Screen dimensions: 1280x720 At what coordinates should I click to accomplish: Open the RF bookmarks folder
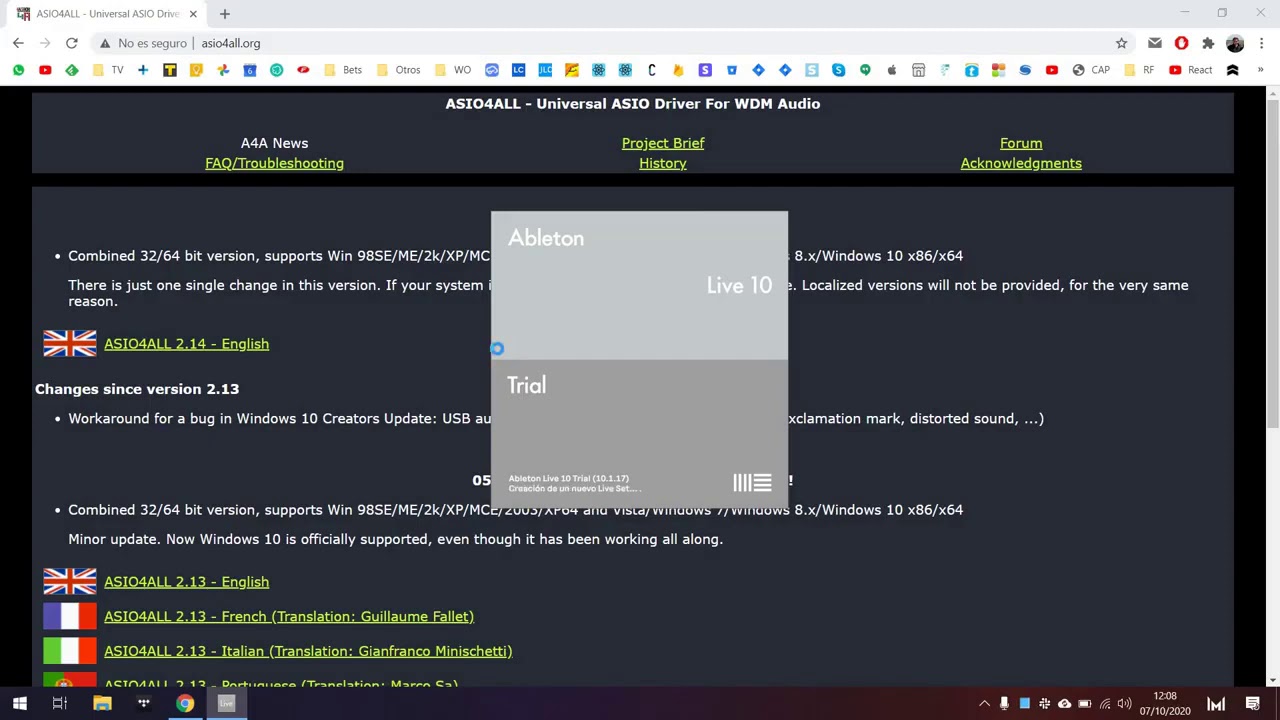tap(1139, 70)
